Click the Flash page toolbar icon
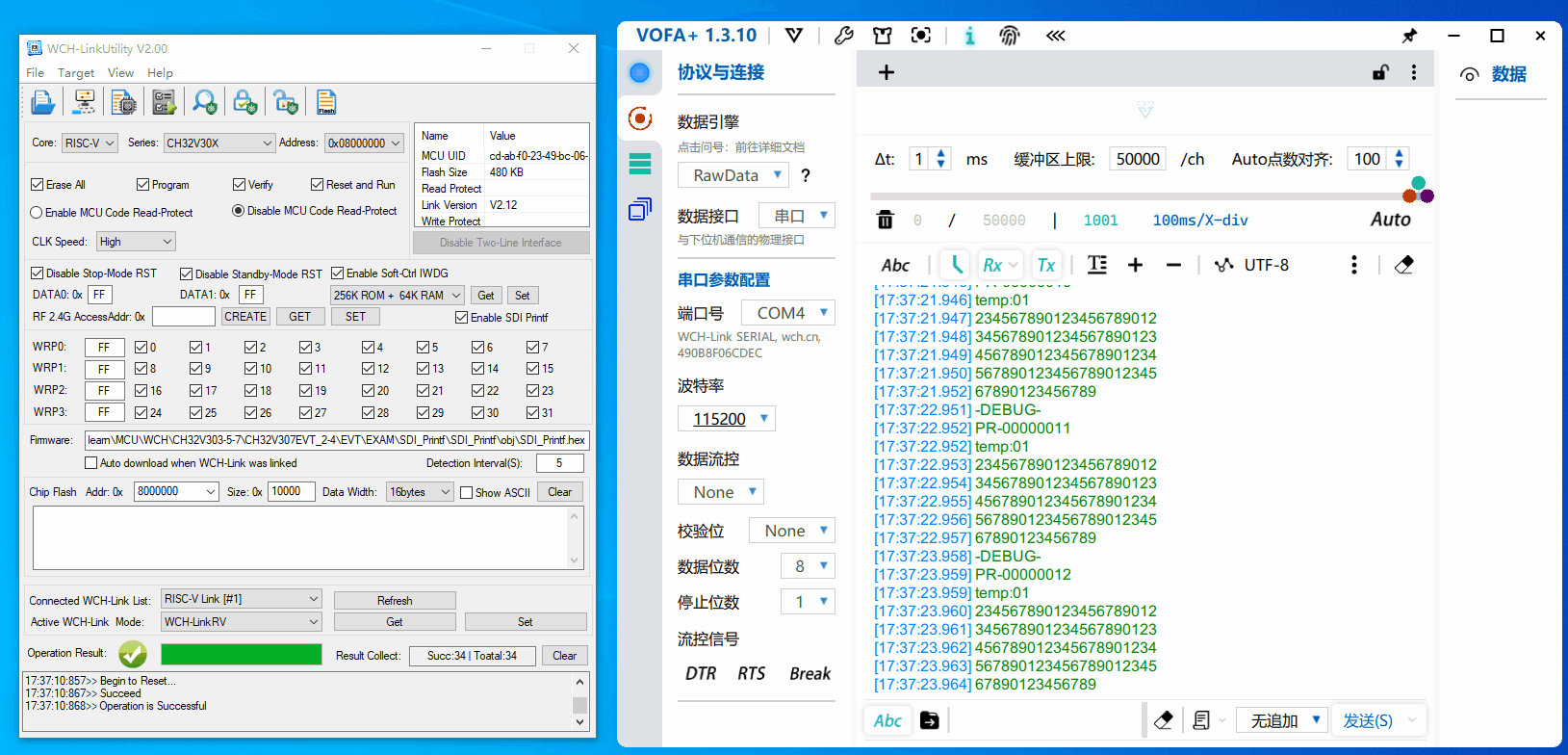The height and width of the screenshot is (755, 1568). click(x=326, y=102)
